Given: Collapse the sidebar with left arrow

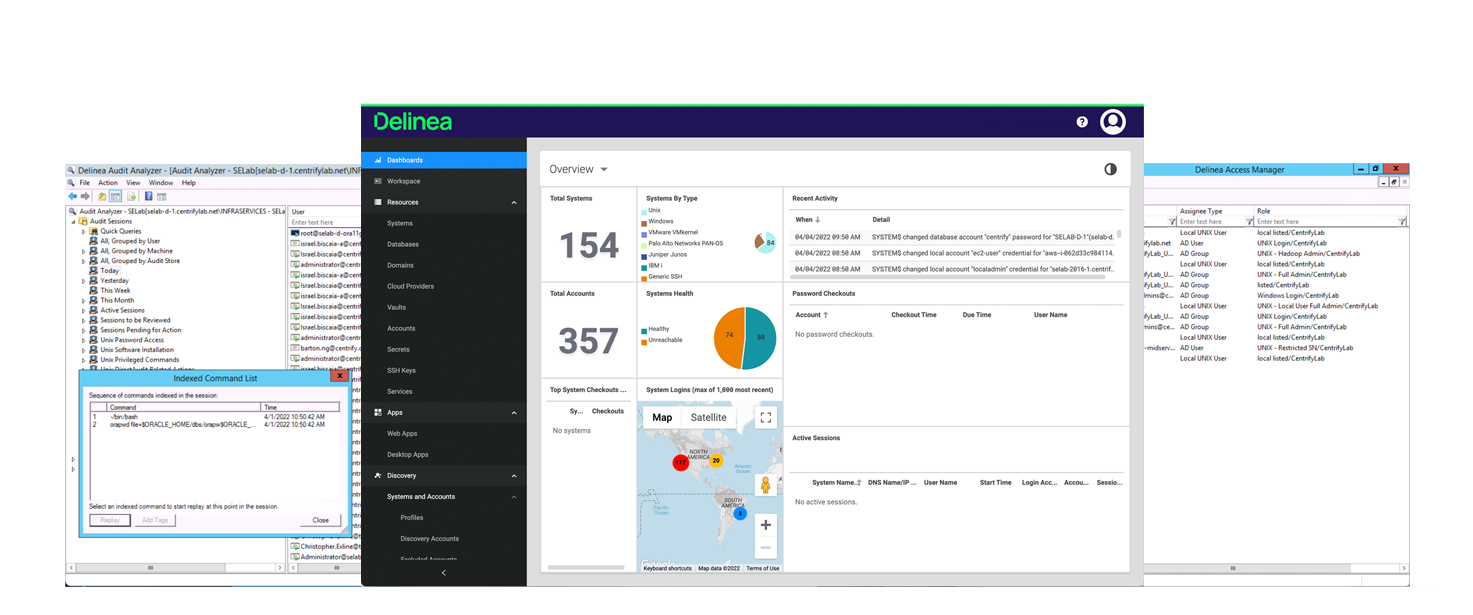Looking at the screenshot, I should [443, 573].
